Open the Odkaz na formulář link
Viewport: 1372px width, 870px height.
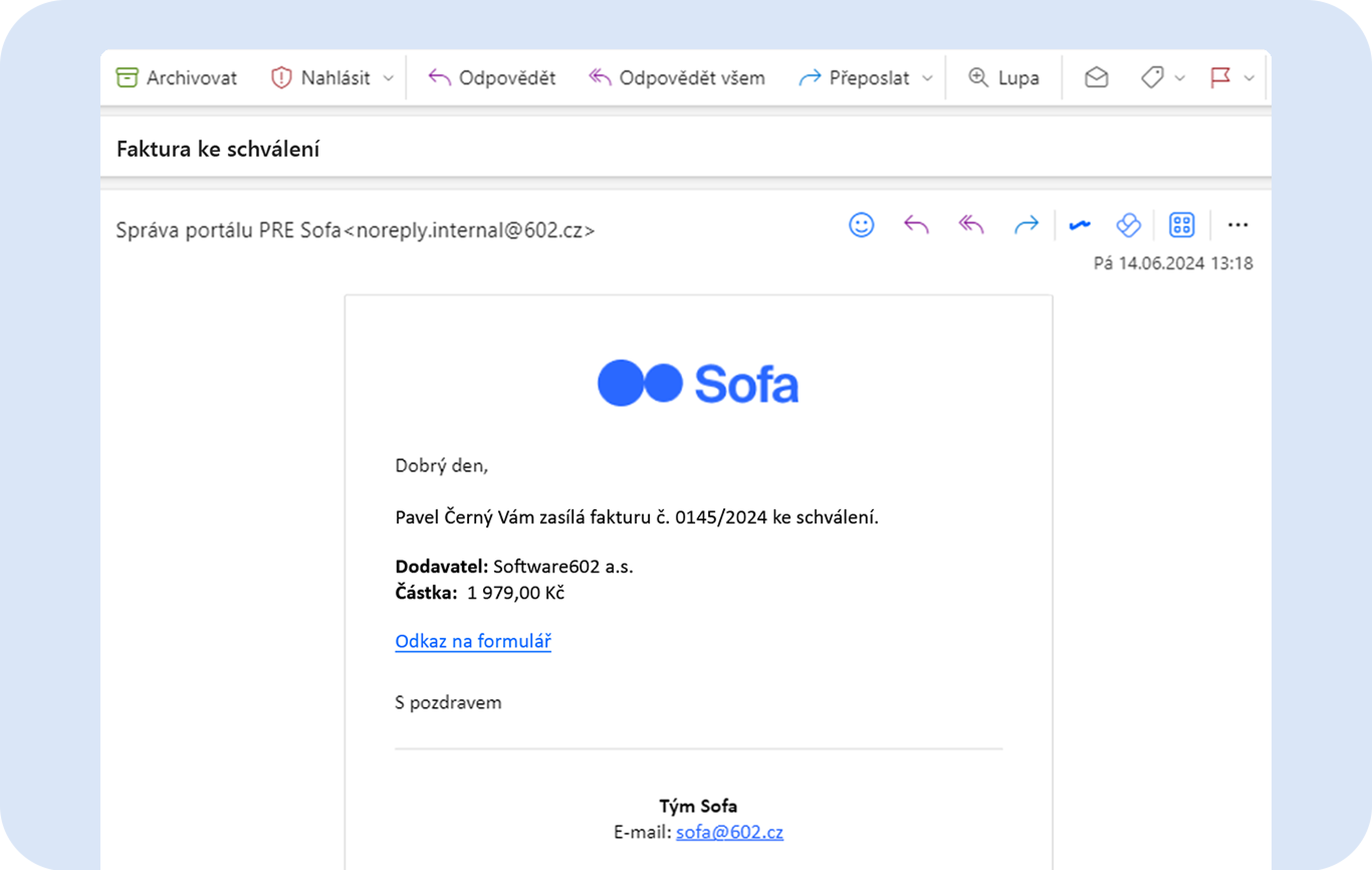pos(473,641)
